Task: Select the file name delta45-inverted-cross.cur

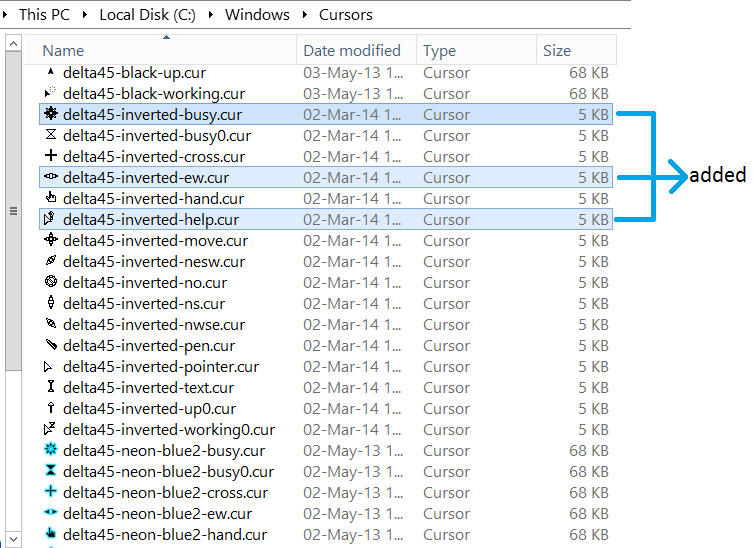Action: tap(154, 156)
